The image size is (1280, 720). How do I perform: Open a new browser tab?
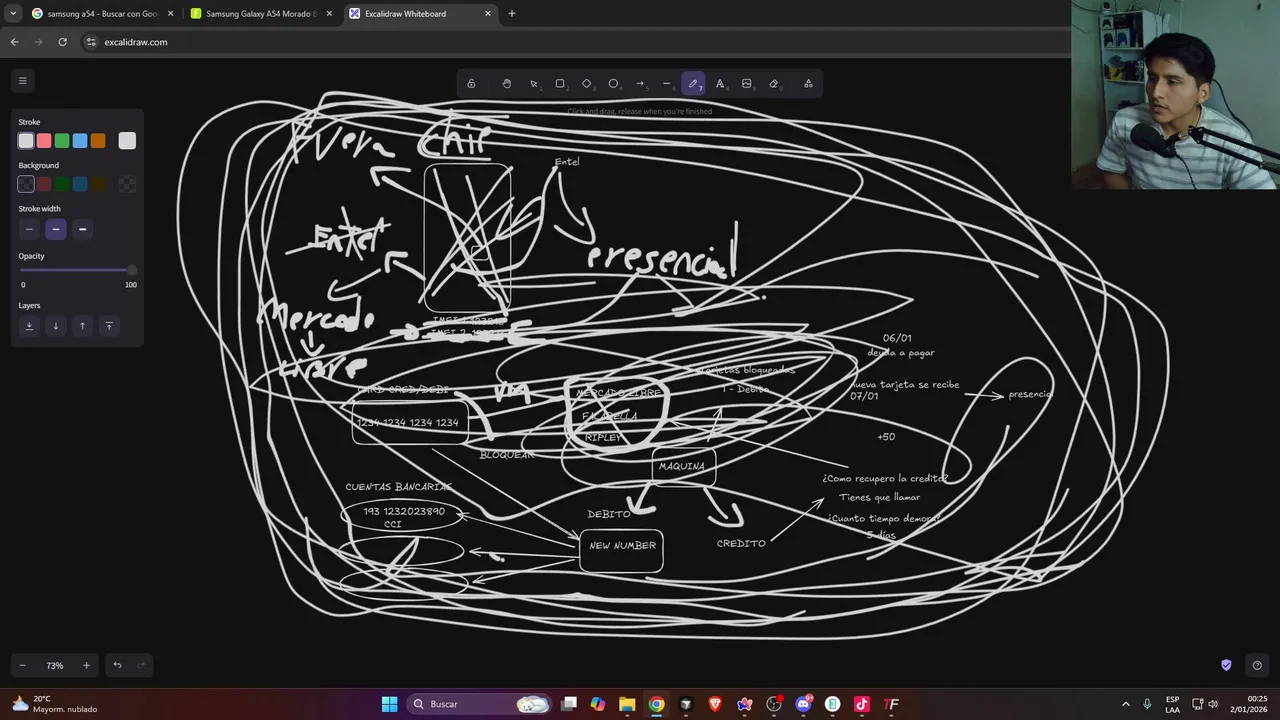(x=512, y=14)
